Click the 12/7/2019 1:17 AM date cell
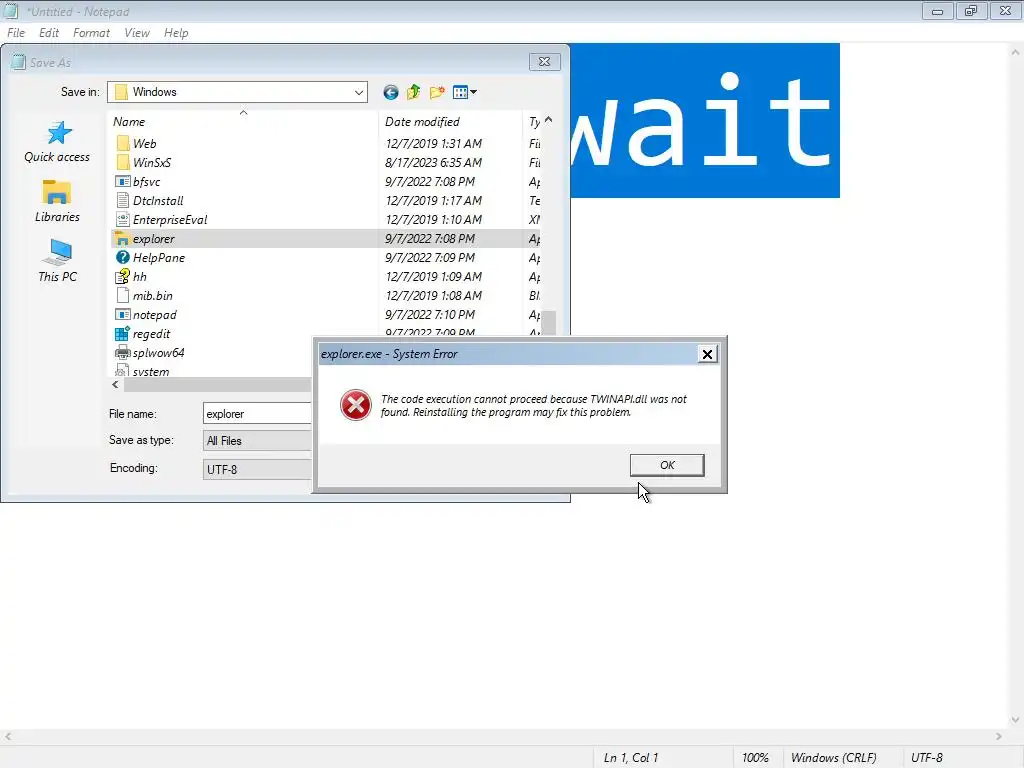The height and width of the screenshot is (768, 1024). [x=434, y=200]
